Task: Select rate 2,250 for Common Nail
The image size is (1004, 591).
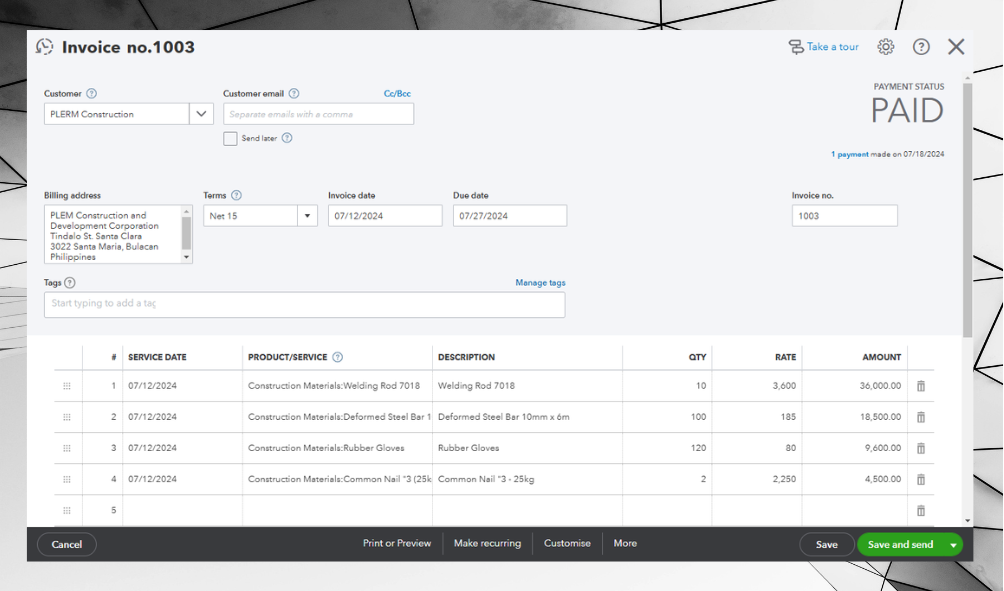Action: [757, 479]
